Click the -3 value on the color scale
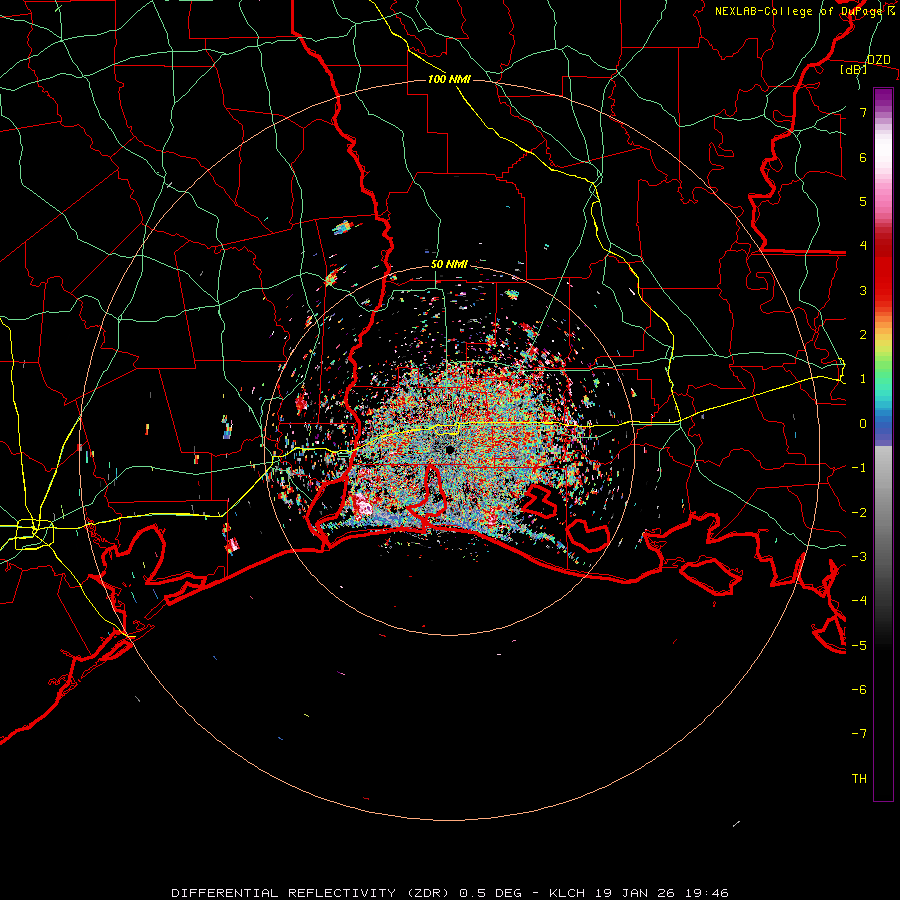 click(859, 557)
